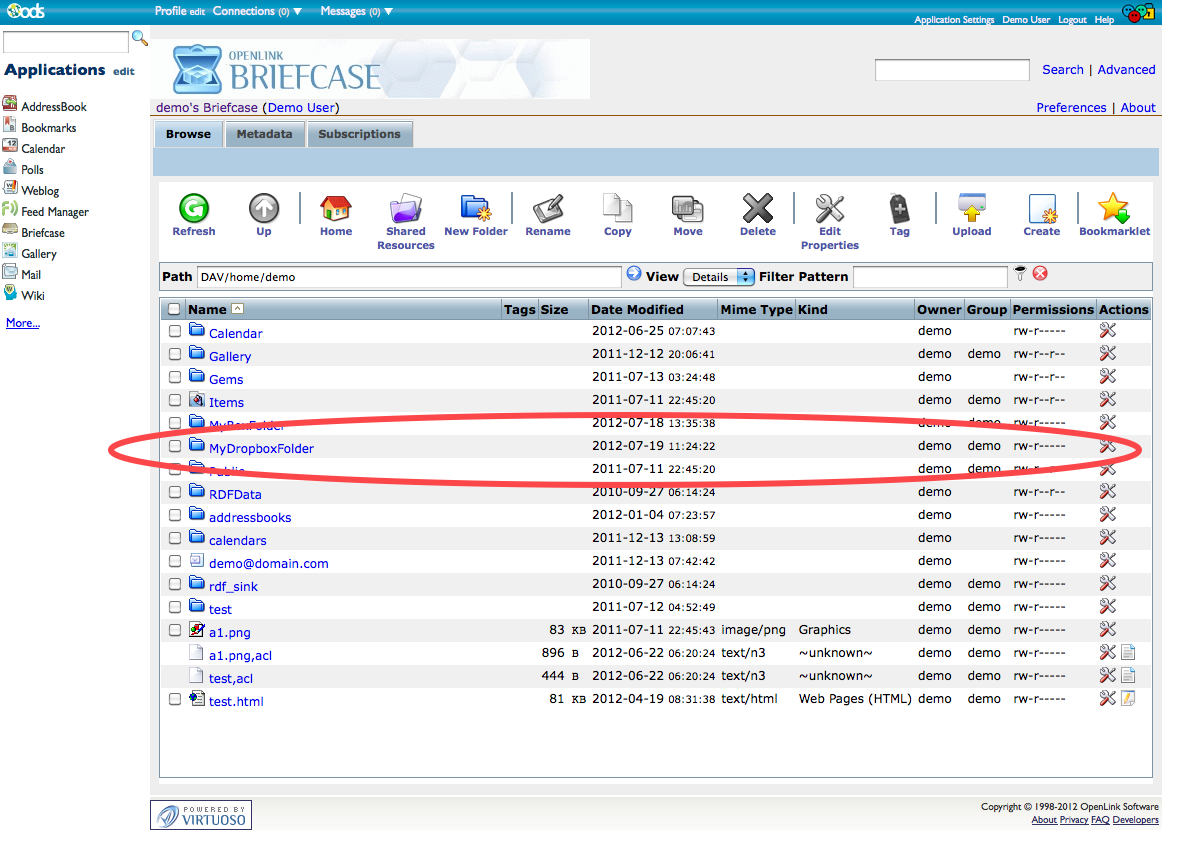Toggle the select-all checkbox in table header
This screenshot has width=1180, height=850.
[x=175, y=310]
